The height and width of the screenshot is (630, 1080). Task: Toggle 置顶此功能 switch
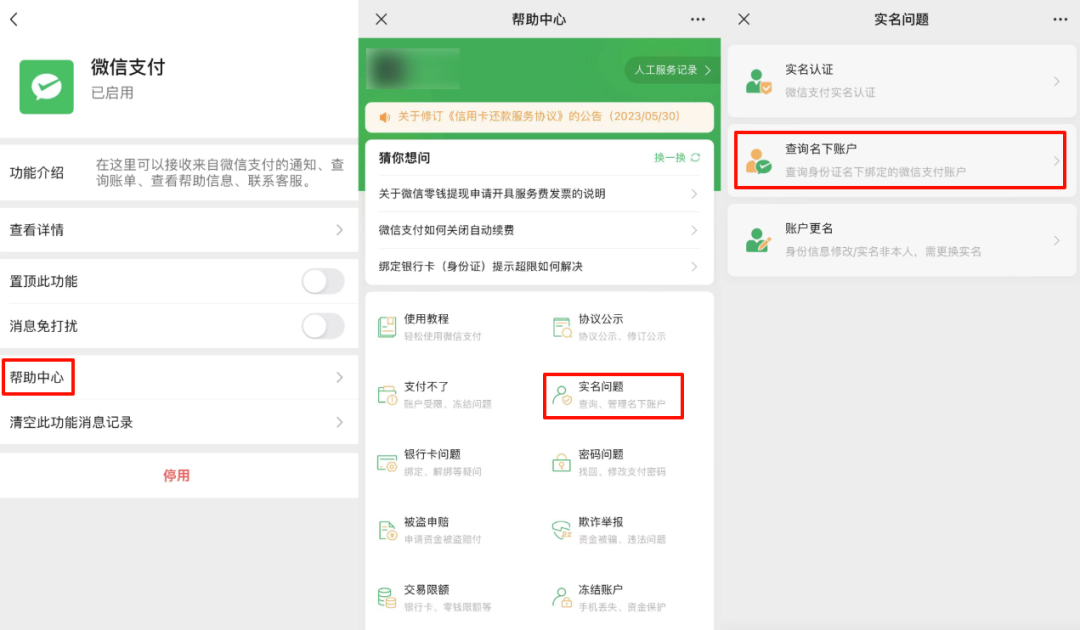tap(323, 281)
